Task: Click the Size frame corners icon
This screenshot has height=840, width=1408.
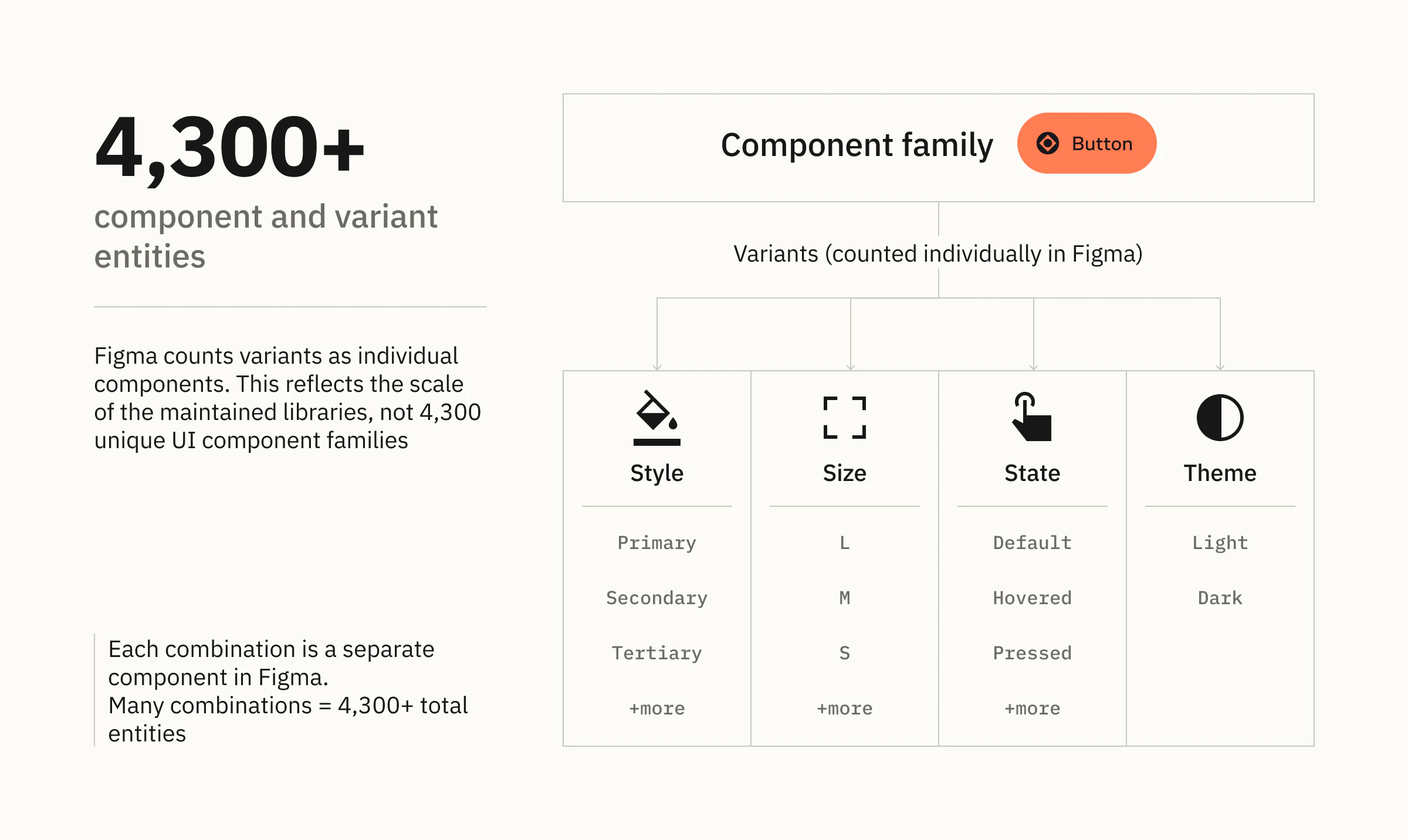Action: (x=845, y=418)
